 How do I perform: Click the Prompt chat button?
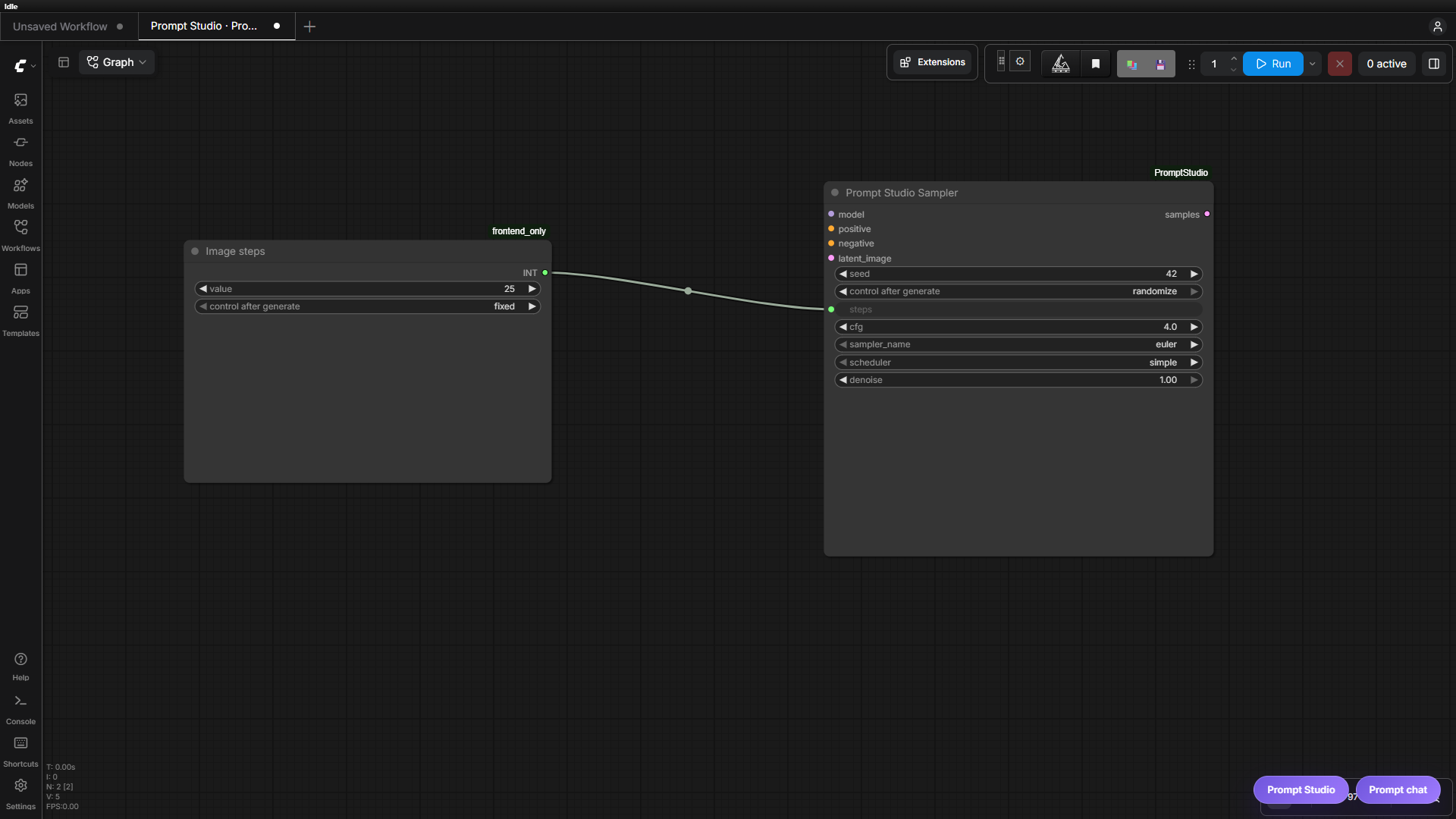click(1398, 789)
